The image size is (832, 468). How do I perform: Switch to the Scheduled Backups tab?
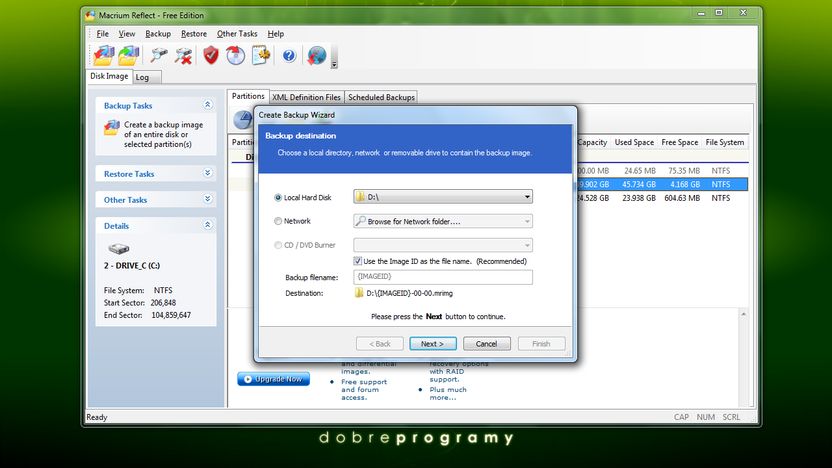(x=381, y=97)
